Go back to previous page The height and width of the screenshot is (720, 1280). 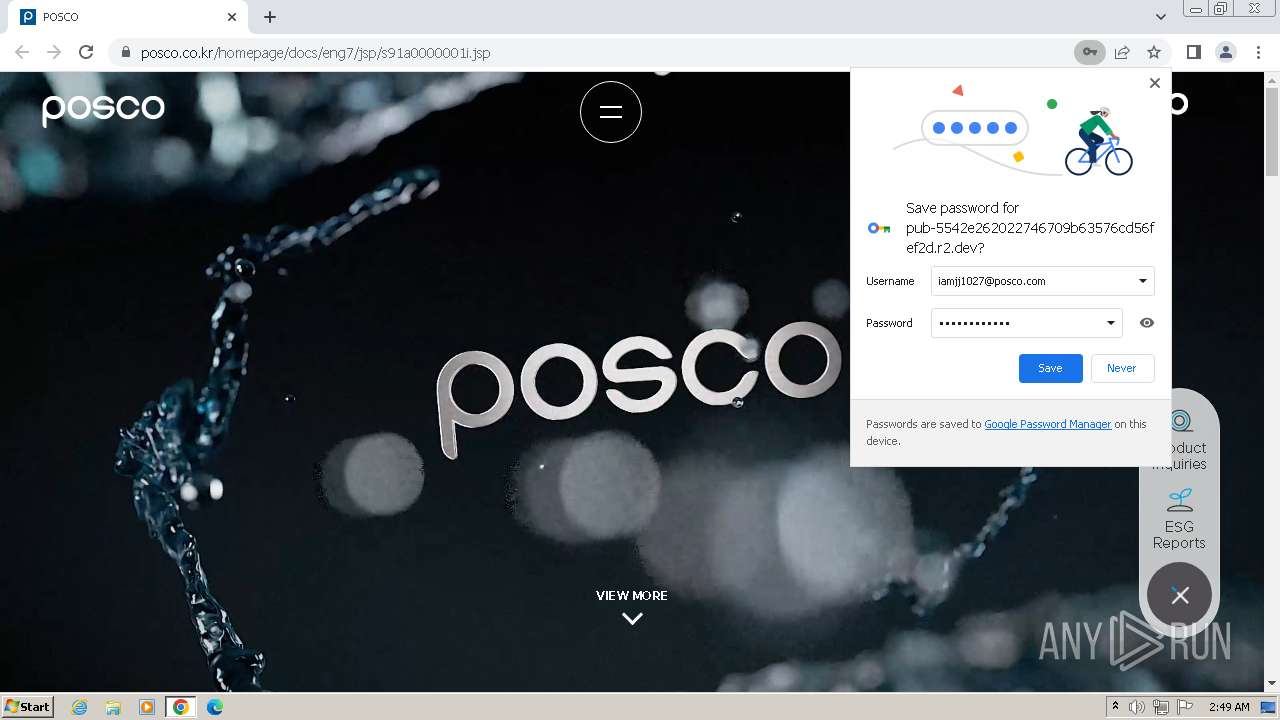coord(22,52)
